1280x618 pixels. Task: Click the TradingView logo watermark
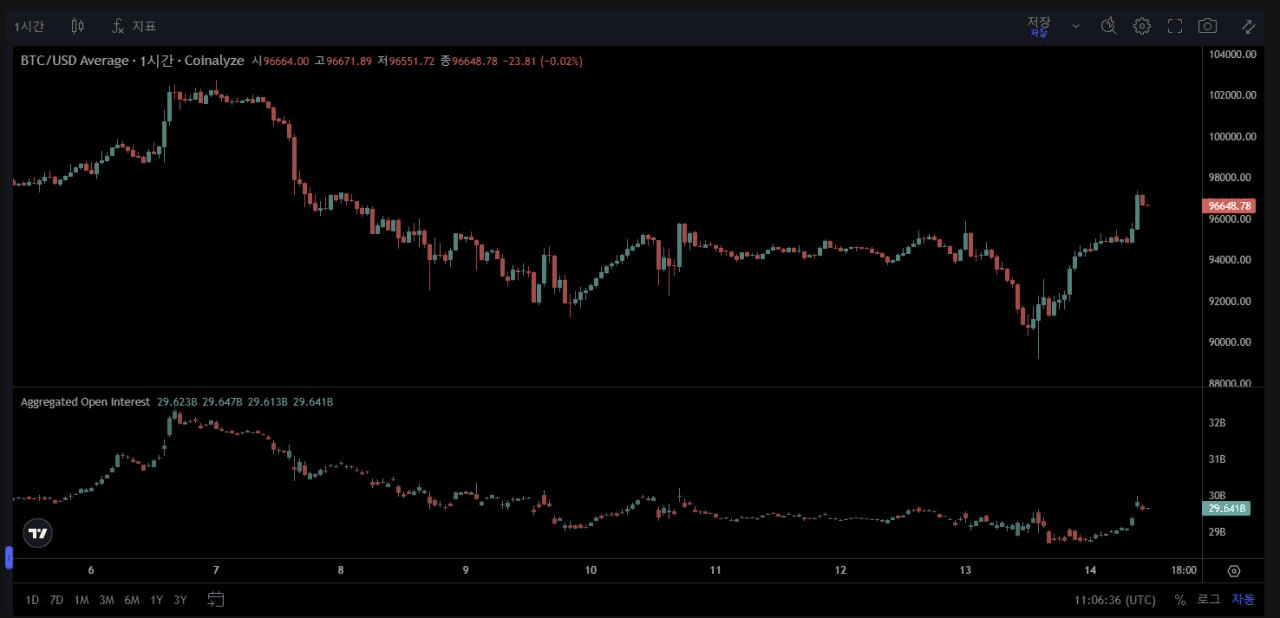tap(37, 533)
